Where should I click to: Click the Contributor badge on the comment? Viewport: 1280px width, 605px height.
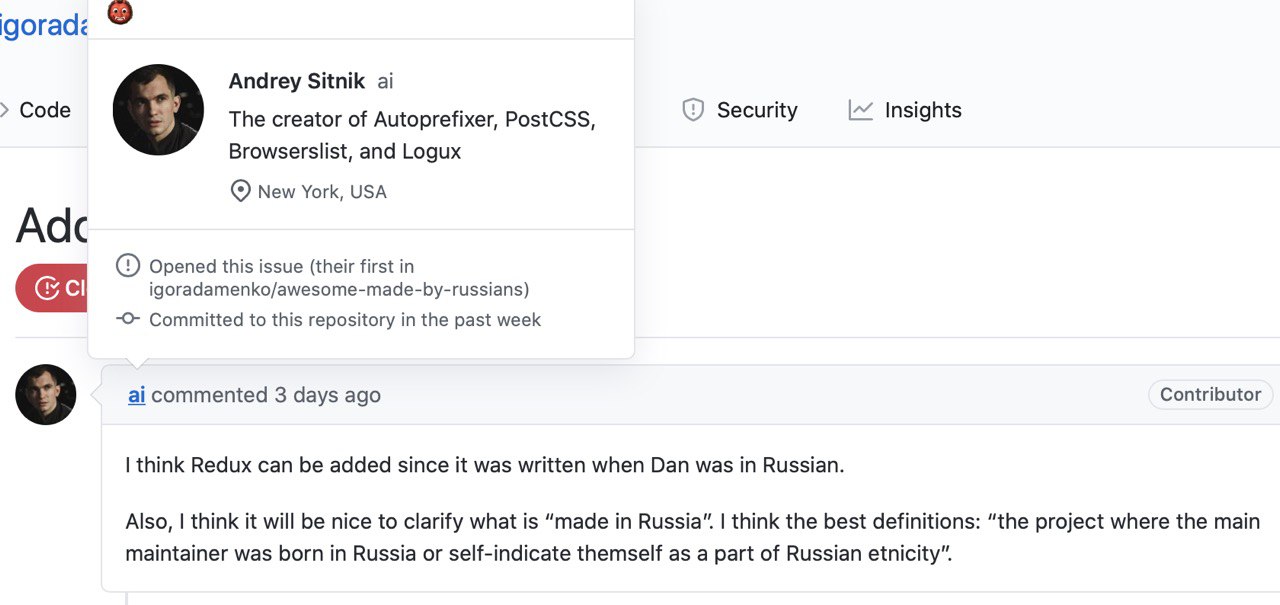pyautogui.click(x=1210, y=394)
